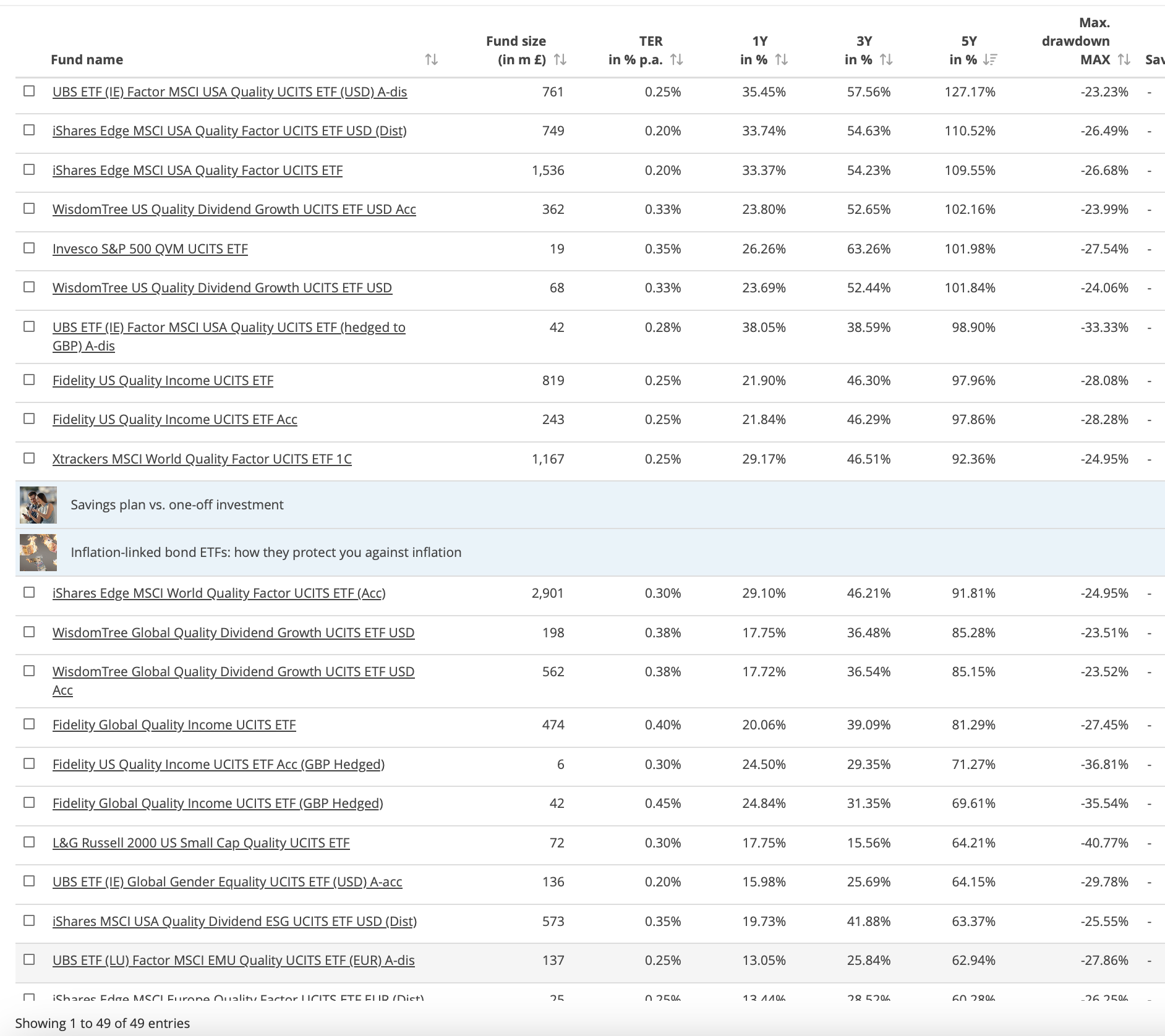This screenshot has width=1165, height=1036.
Task: Open iShares Edge MSCI World Quality (Acc)
Action: 219,593
